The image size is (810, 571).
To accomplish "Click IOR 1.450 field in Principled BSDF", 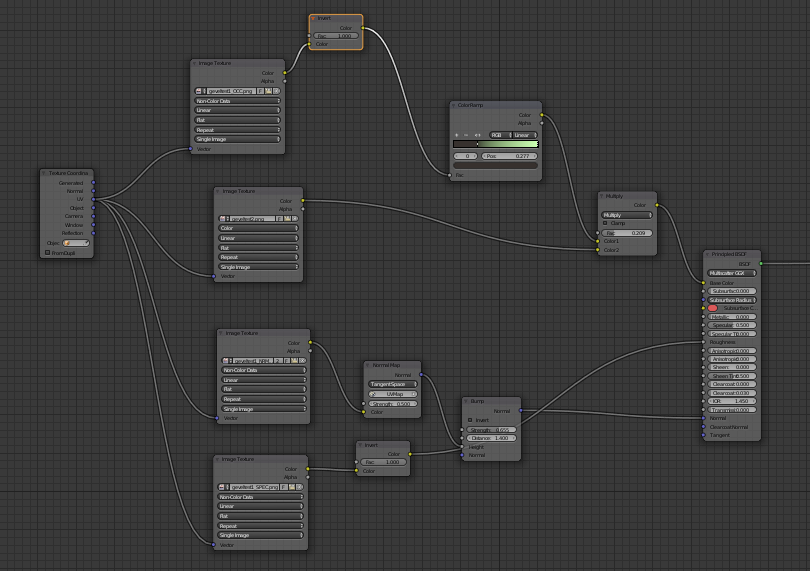I will [732, 401].
